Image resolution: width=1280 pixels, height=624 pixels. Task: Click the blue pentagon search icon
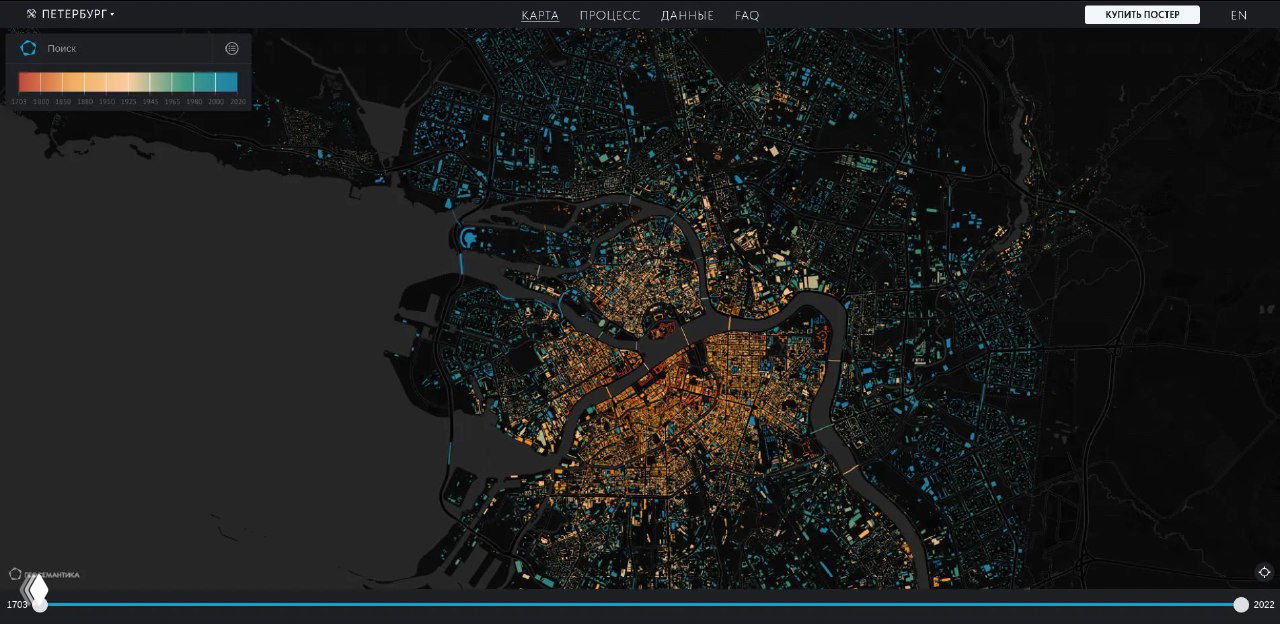28,48
